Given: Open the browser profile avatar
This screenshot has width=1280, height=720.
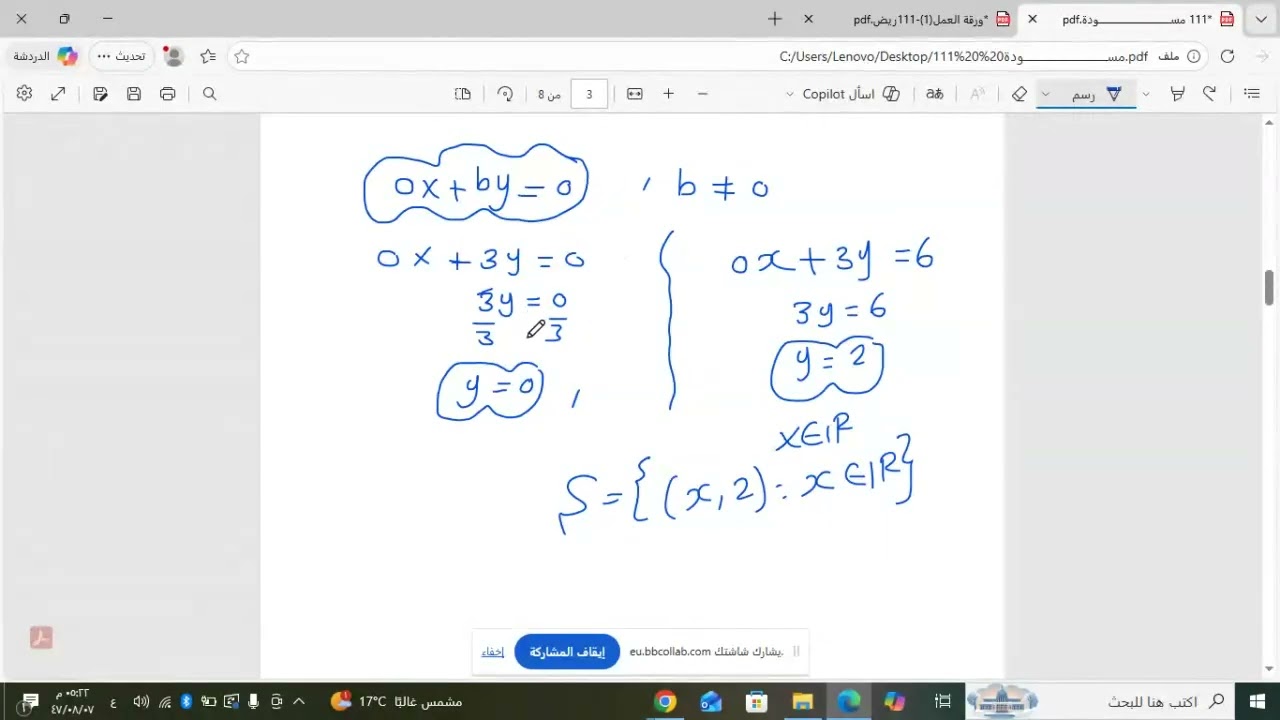Looking at the screenshot, I should [173, 56].
